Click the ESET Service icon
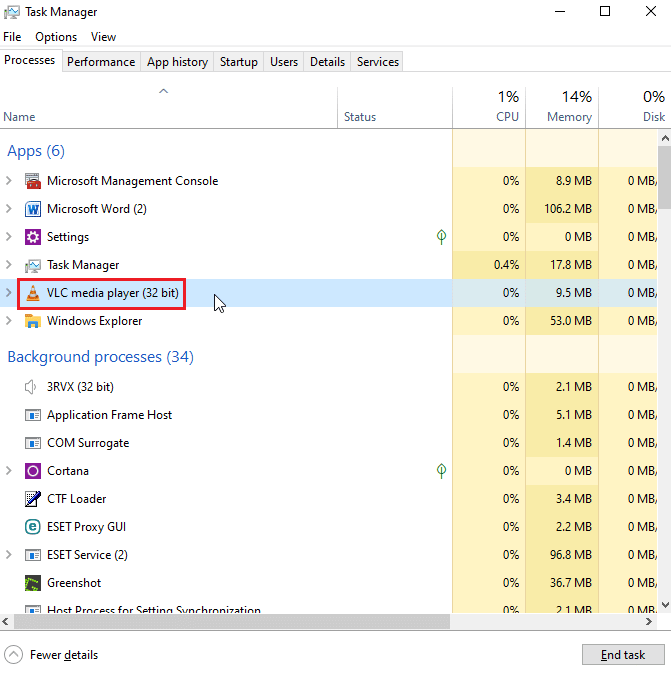The height and width of the screenshot is (676, 671). [x=33, y=555]
